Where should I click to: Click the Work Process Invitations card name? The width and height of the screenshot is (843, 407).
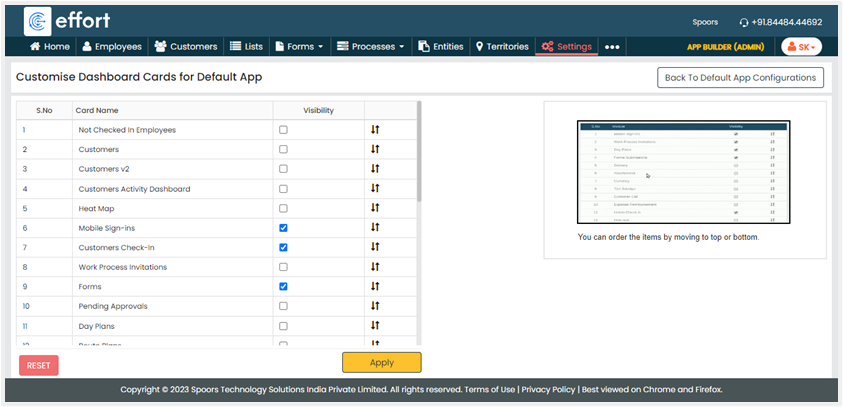point(123,267)
